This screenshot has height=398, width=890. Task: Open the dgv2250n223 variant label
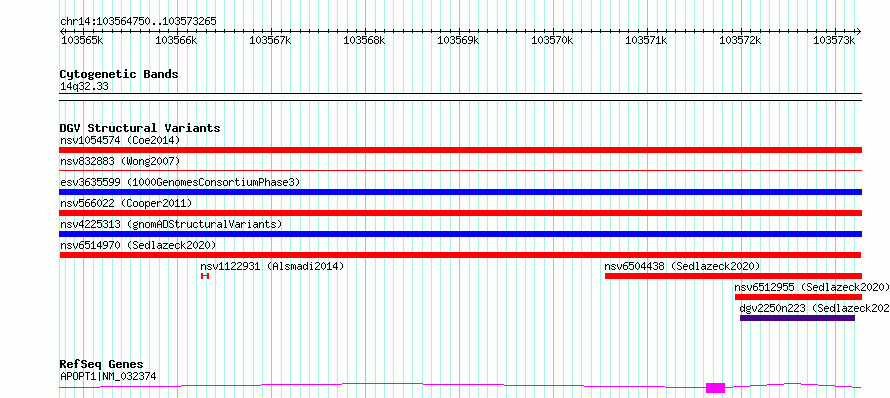815,308
